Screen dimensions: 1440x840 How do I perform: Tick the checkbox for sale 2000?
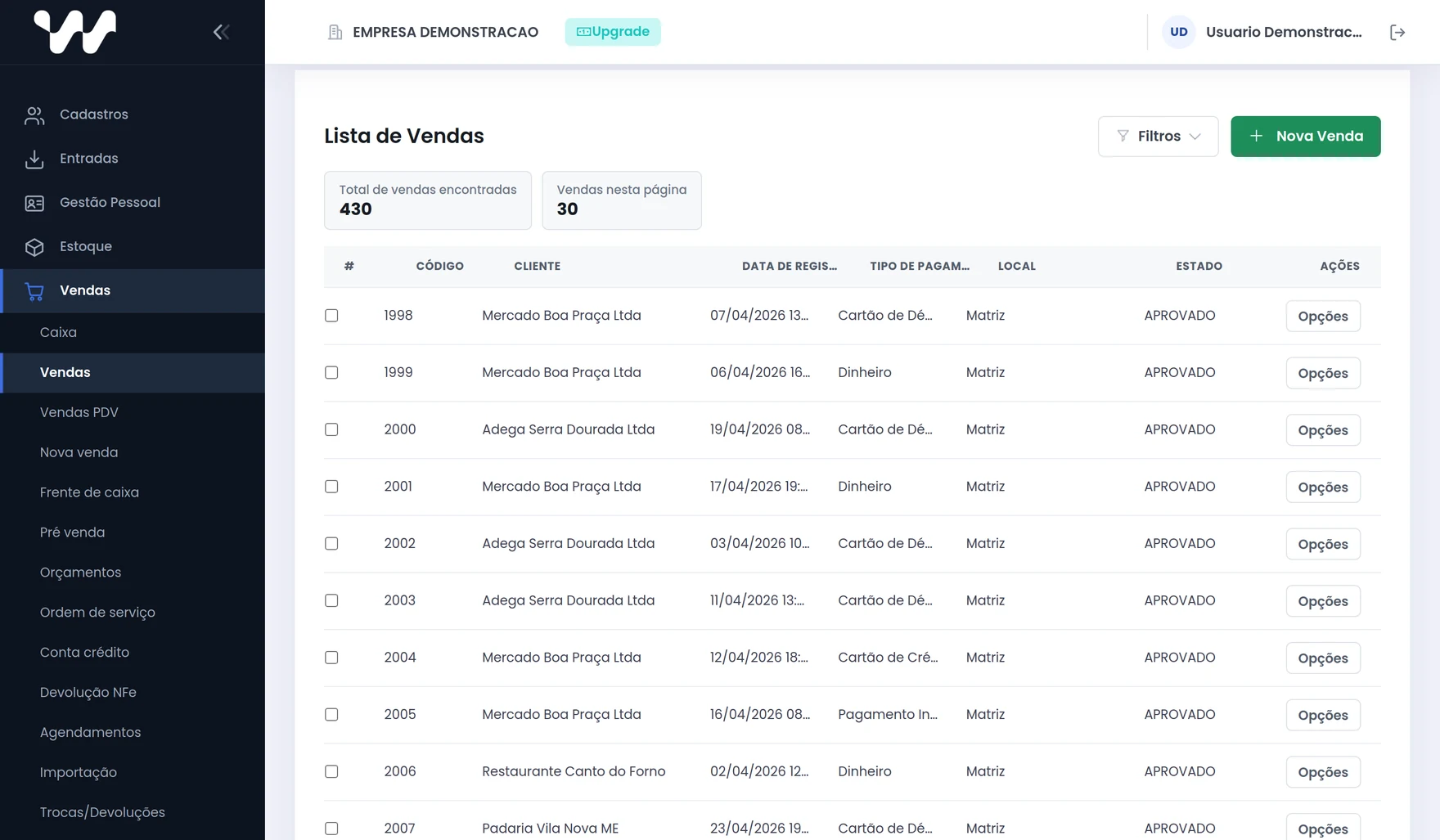(x=331, y=429)
